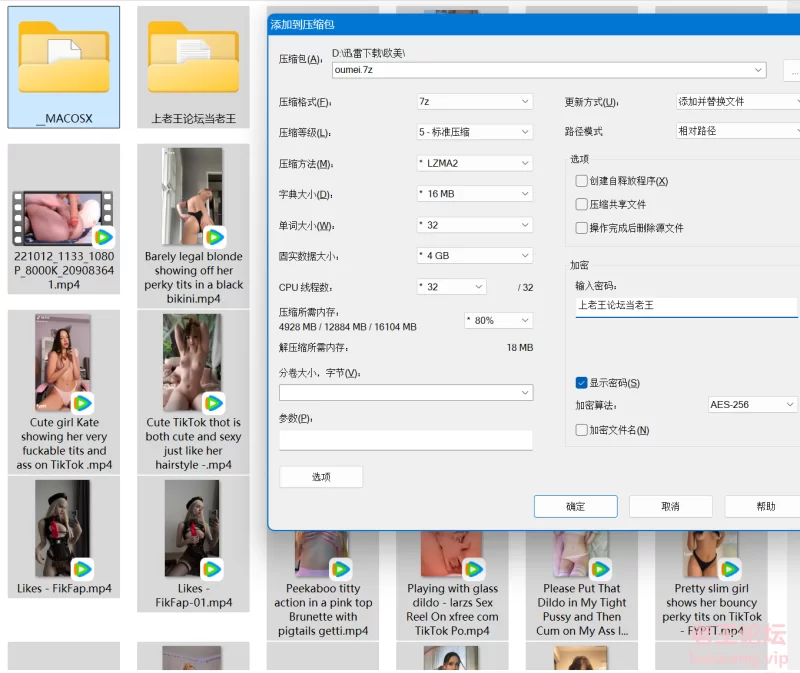The height and width of the screenshot is (673, 800).
Task: Enable 操作完成后删除源文件 checkbox
Action: (x=582, y=228)
